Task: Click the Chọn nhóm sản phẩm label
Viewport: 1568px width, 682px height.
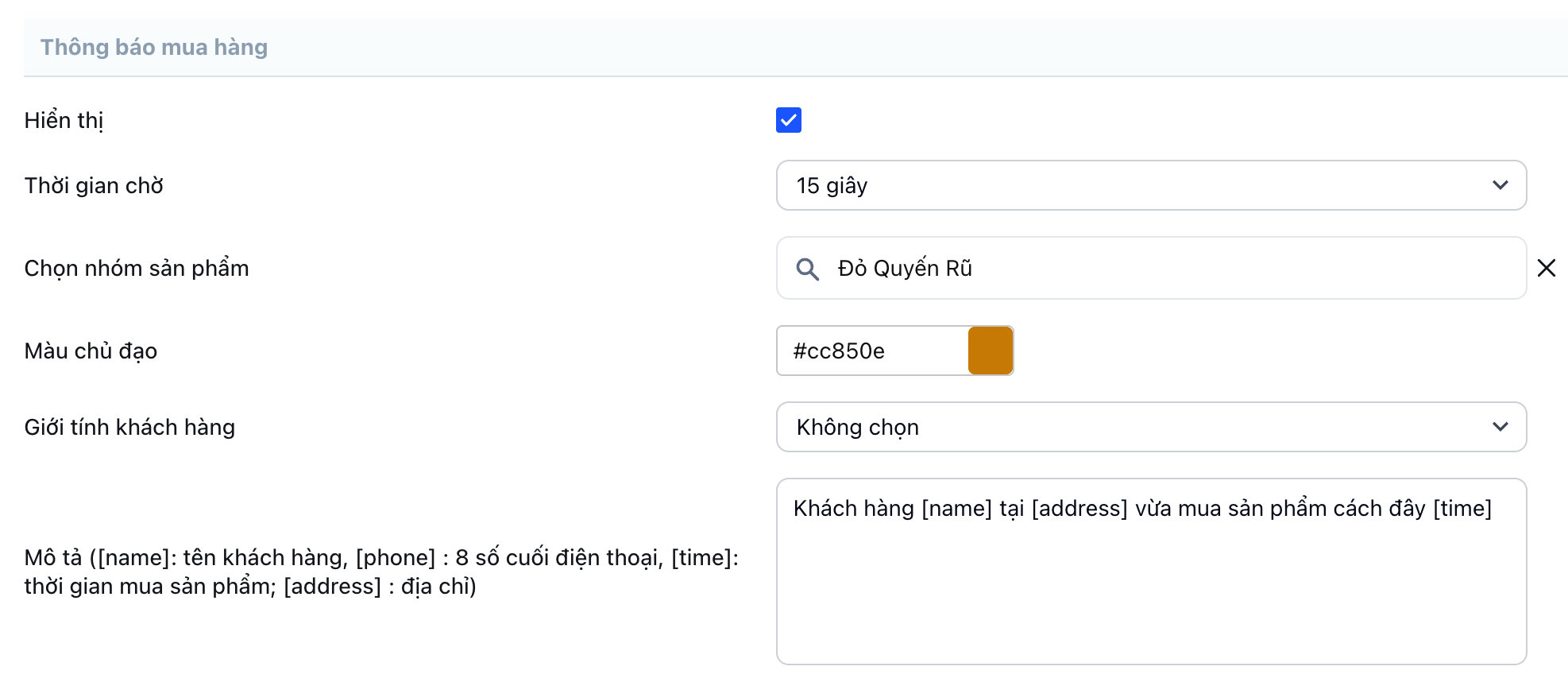Action: tap(137, 269)
